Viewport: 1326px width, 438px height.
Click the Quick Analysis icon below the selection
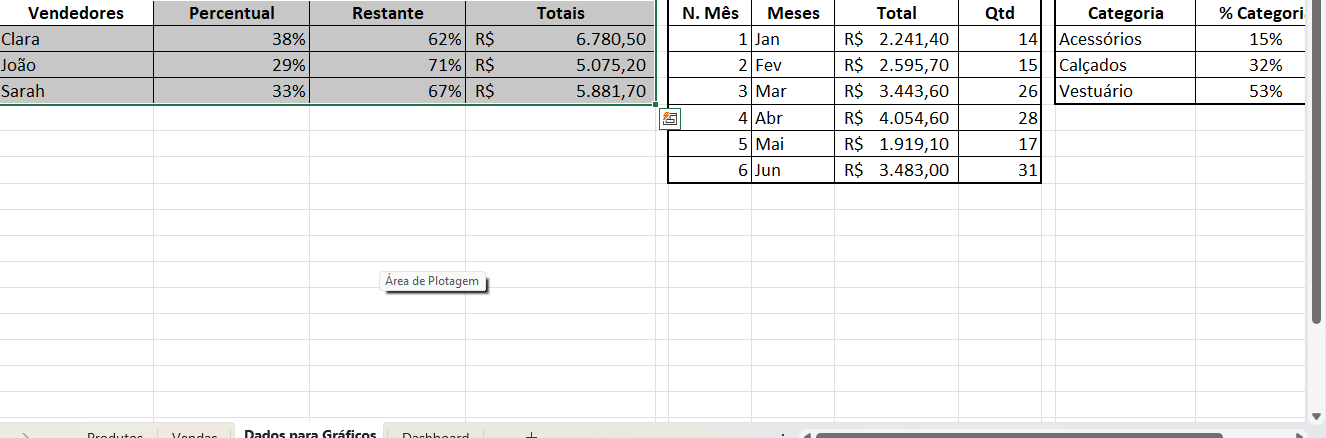(x=670, y=119)
